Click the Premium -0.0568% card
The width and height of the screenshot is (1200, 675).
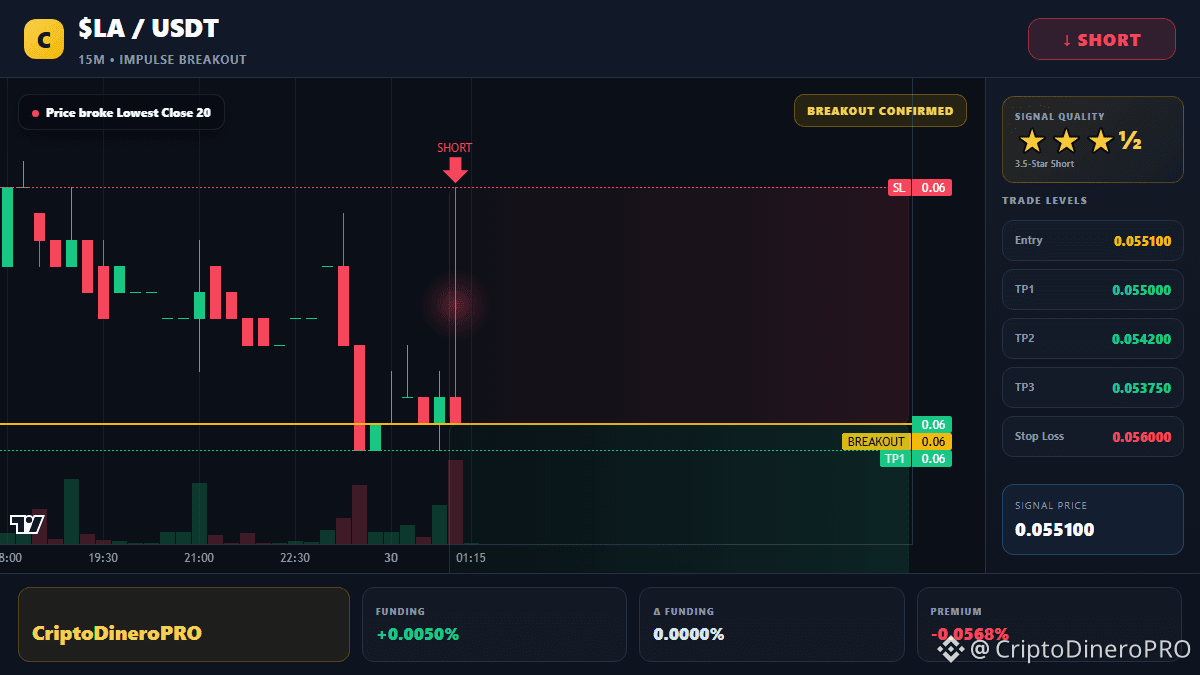1050,624
